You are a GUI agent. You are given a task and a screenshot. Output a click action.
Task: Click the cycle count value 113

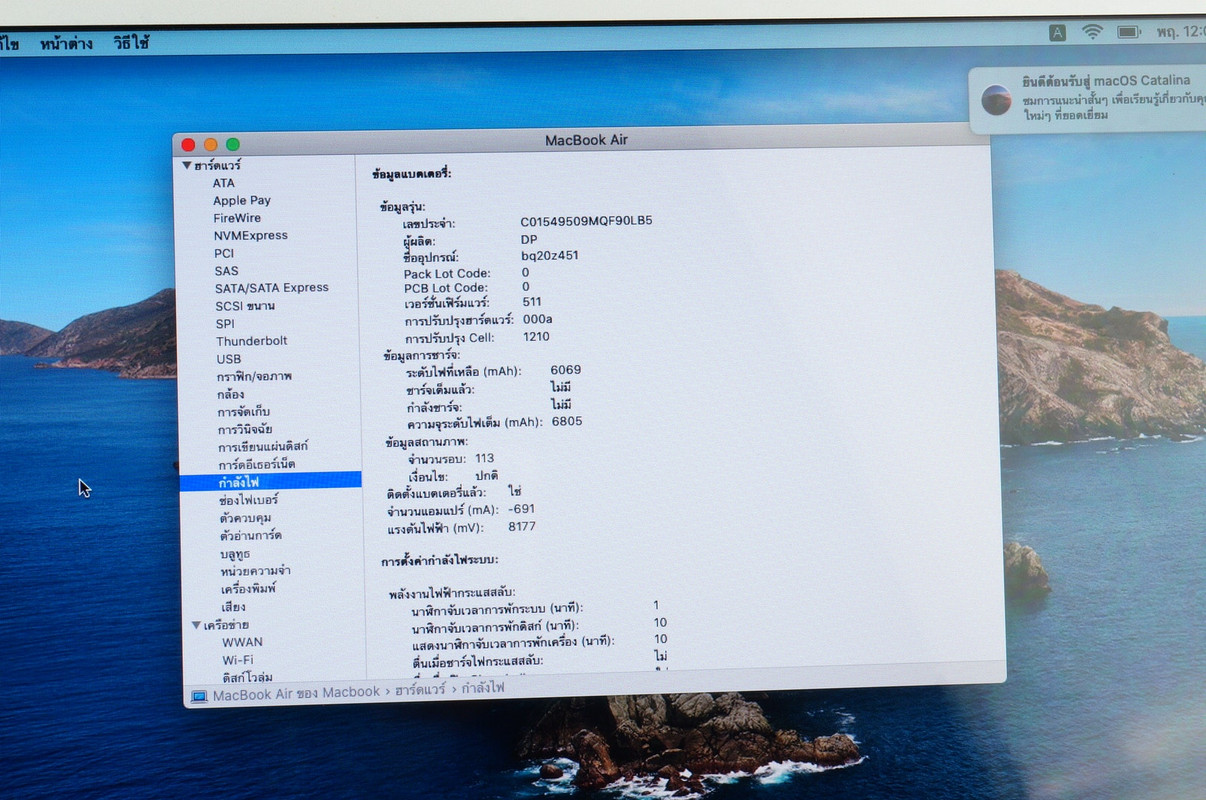pyautogui.click(x=485, y=459)
